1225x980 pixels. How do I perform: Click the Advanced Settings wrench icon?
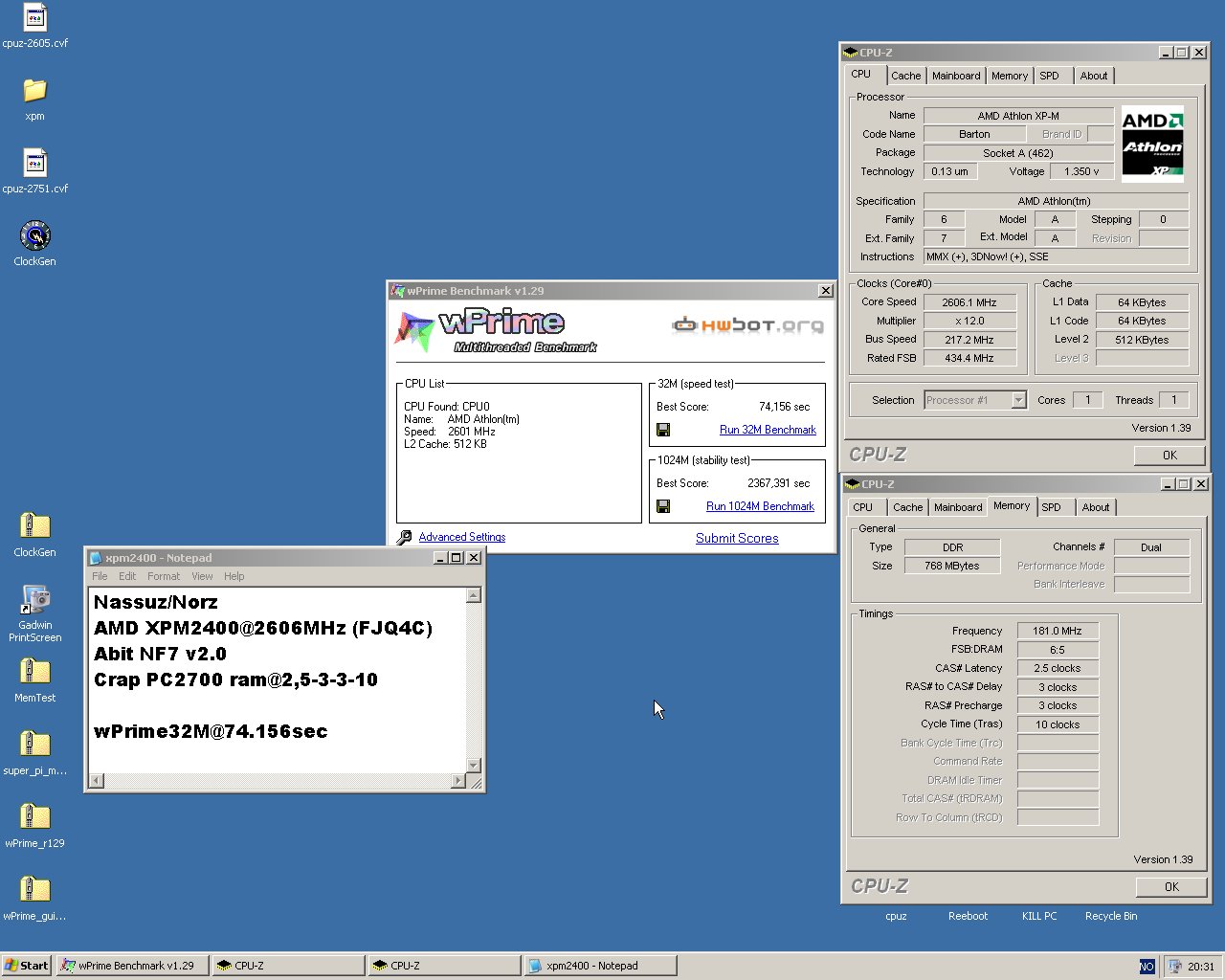[404, 538]
